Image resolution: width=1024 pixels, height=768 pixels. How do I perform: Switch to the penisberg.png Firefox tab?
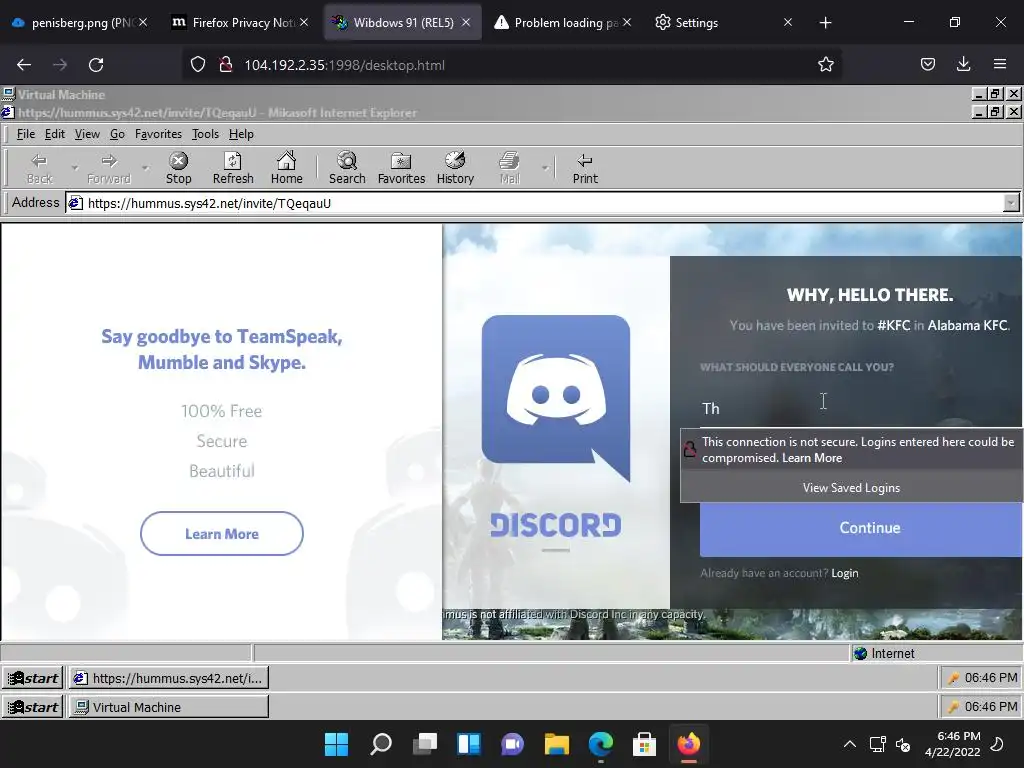pyautogui.click(x=80, y=22)
